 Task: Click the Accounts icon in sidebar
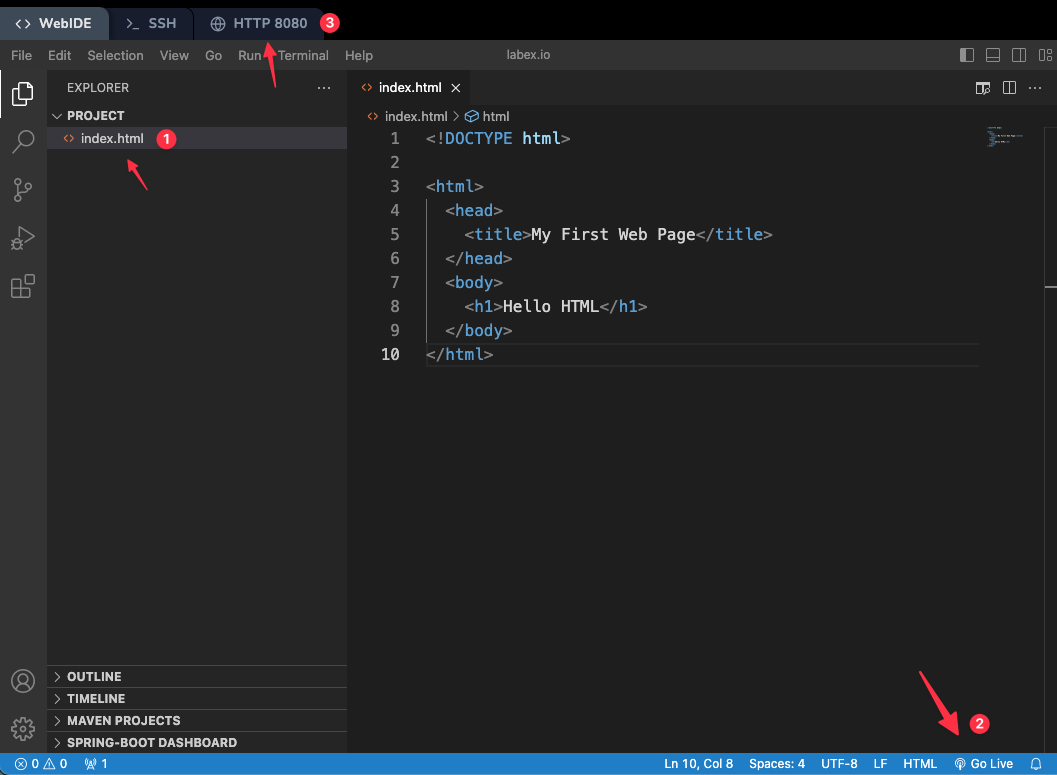tap(23, 681)
